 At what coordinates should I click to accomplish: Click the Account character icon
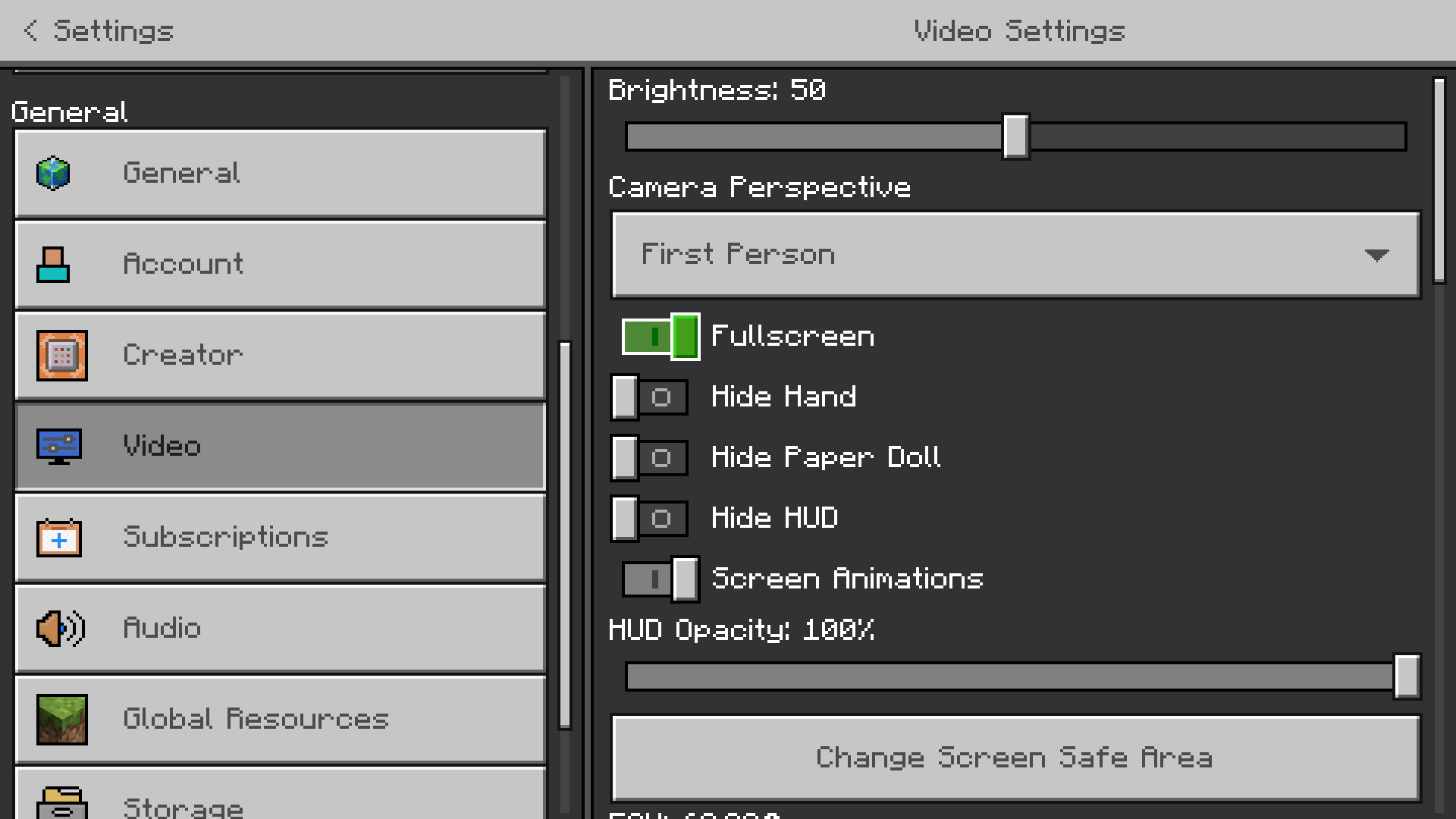(x=53, y=265)
